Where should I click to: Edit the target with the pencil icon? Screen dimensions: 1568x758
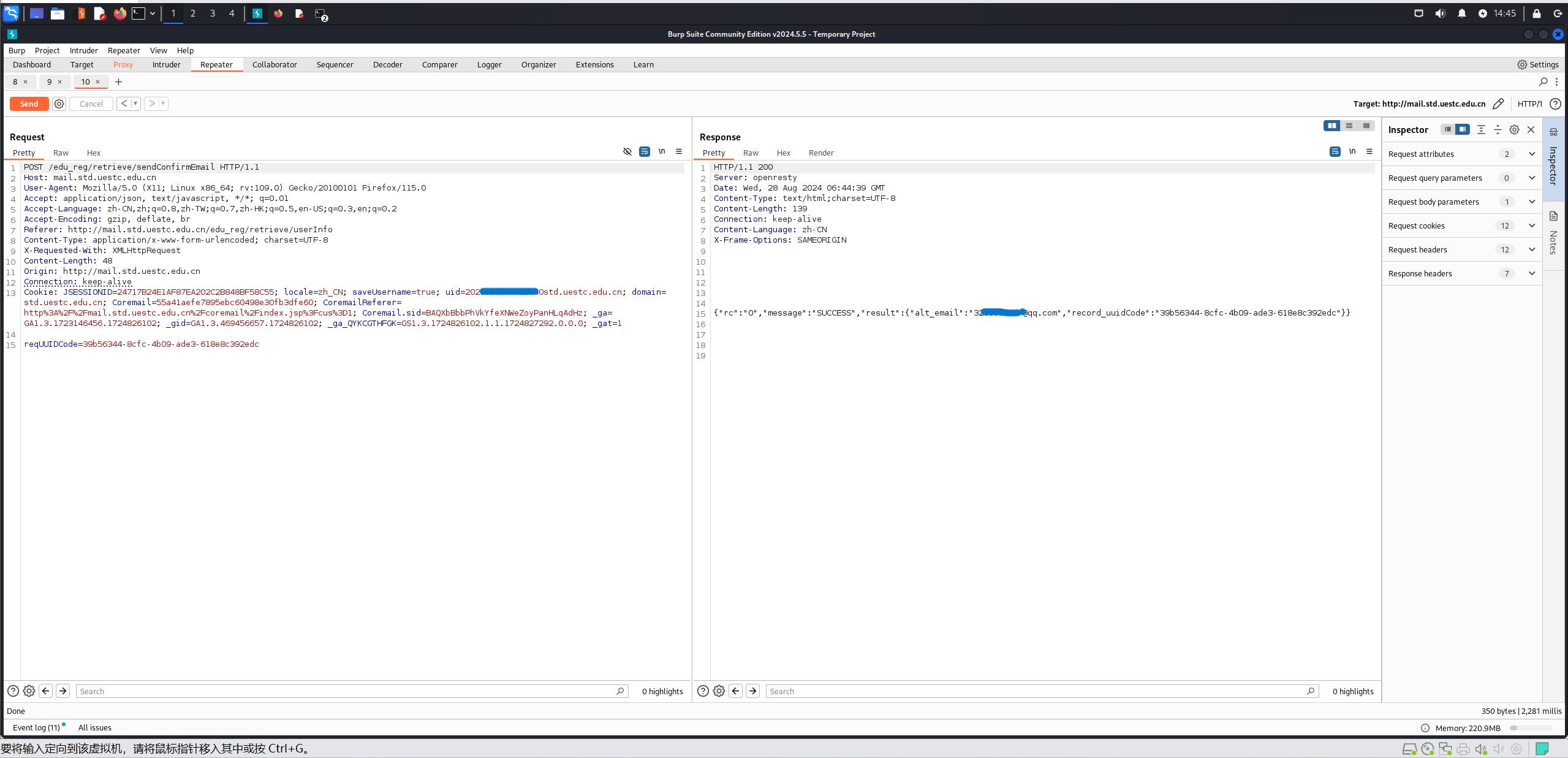click(x=1498, y=104)
